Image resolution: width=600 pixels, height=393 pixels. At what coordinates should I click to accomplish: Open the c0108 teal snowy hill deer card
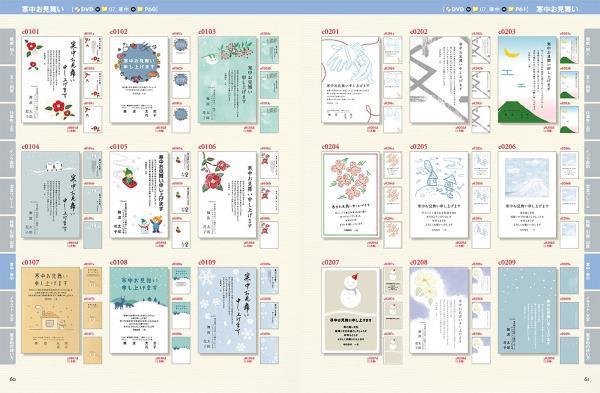point(139,310)
